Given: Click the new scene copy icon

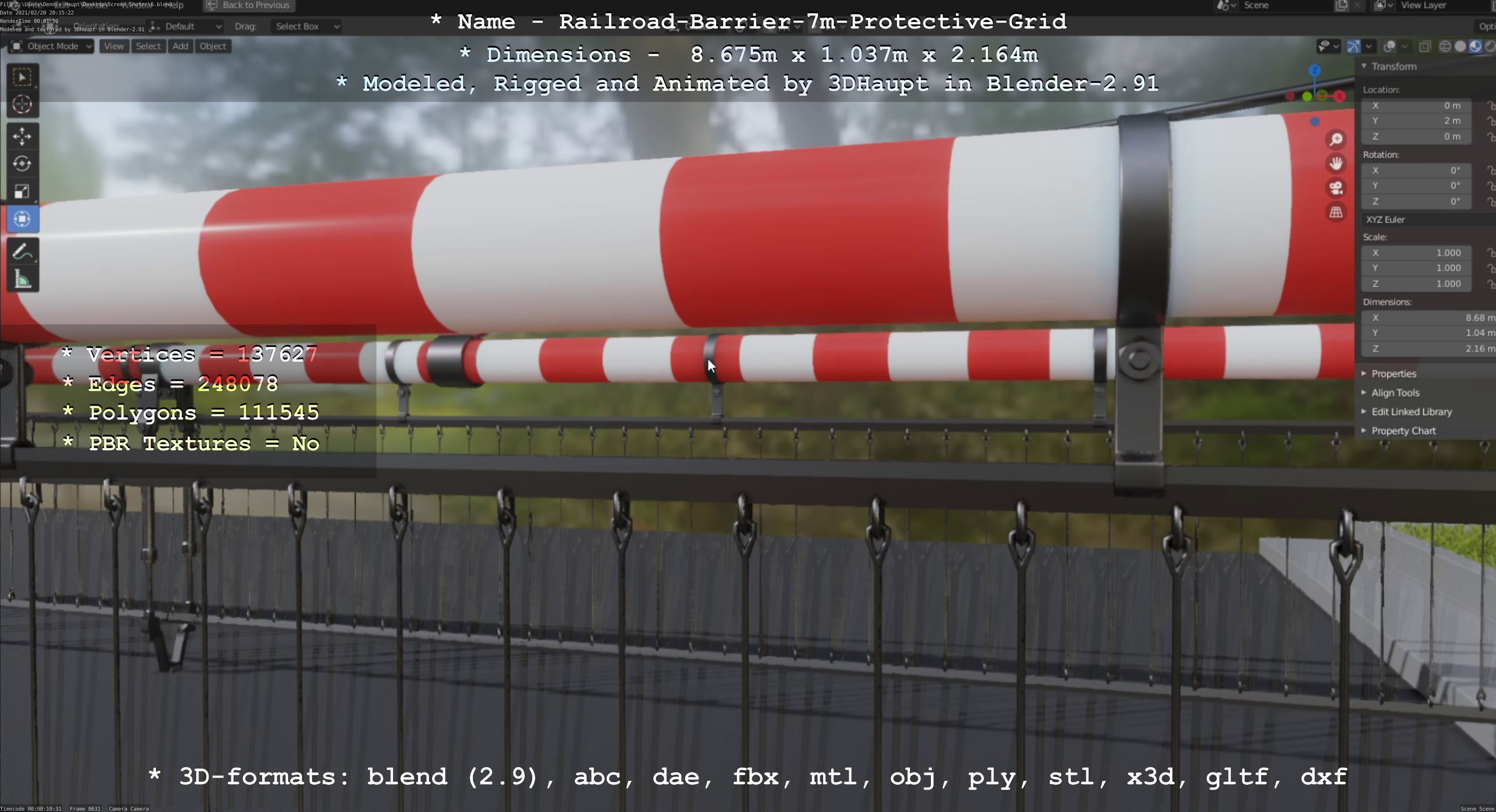Looking at the screenshot, I should pos(1341,5).
